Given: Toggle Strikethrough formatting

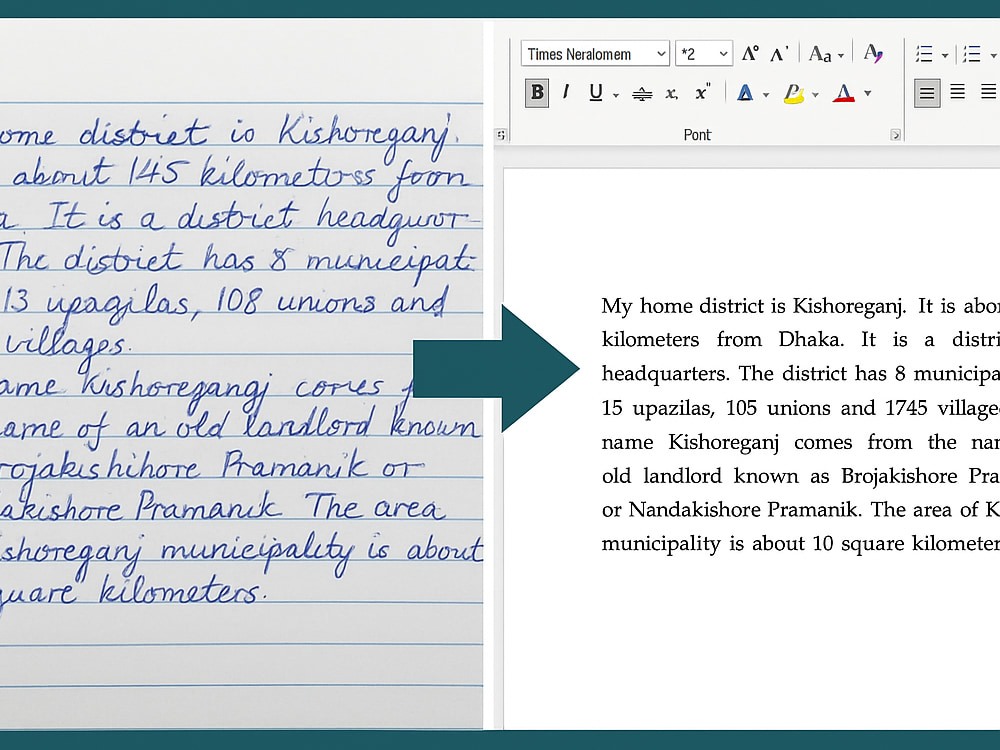Looking at the screenshot, I should [x=642, y=94].
